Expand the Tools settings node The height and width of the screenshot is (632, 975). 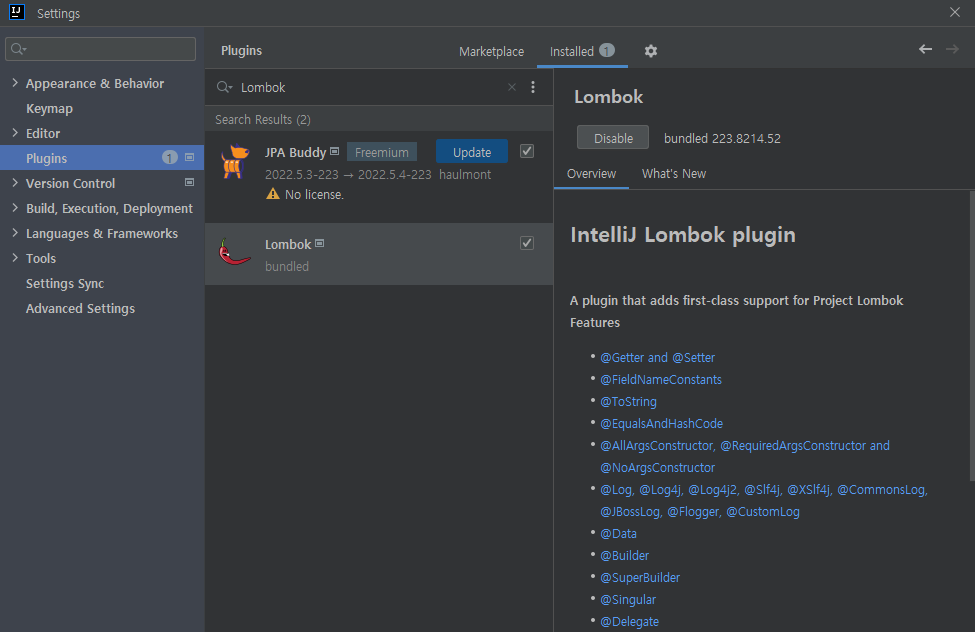tap(15, 258)
